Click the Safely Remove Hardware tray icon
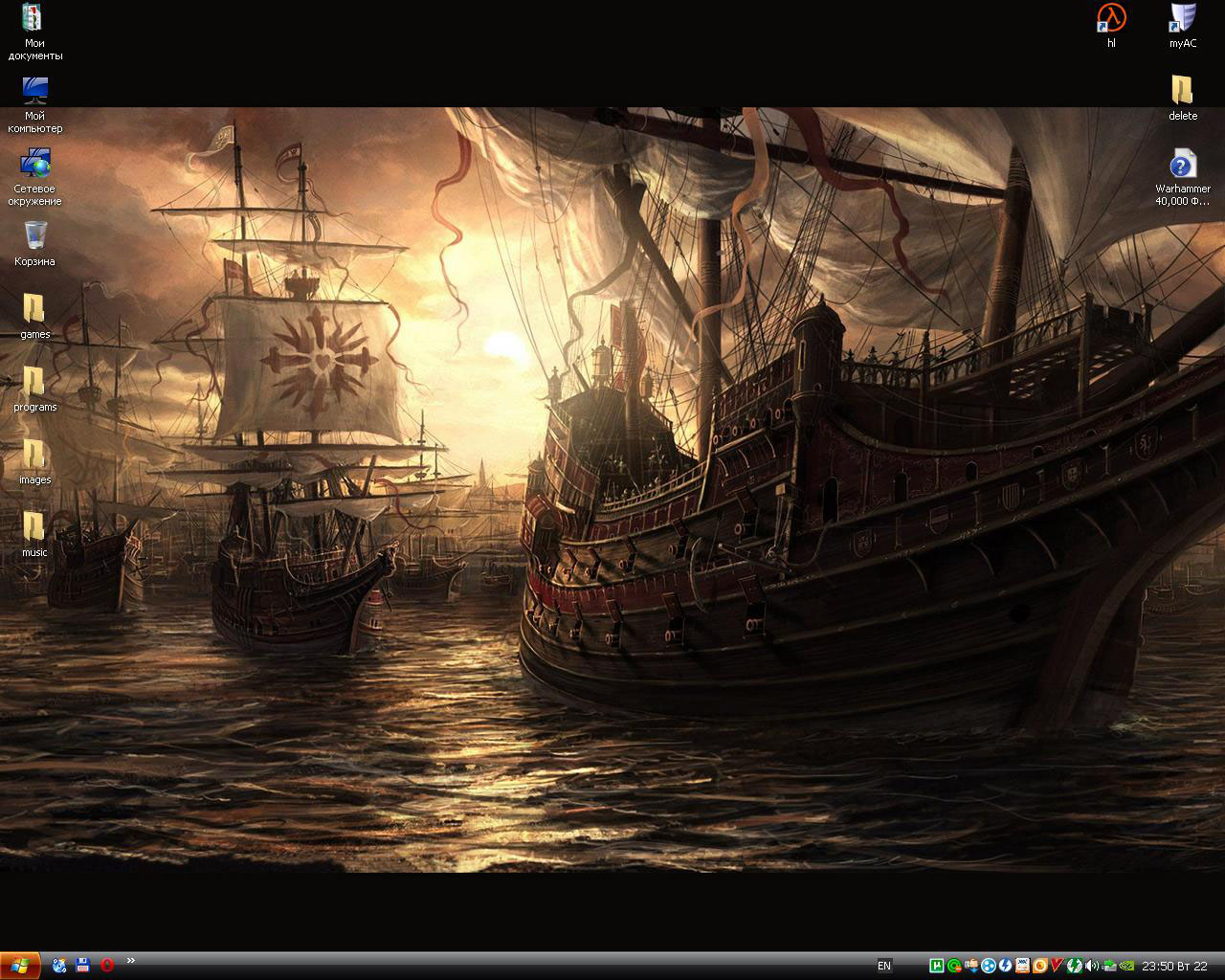The image size is (1225, 980). pyautogui.click(x=1108, y=966)
